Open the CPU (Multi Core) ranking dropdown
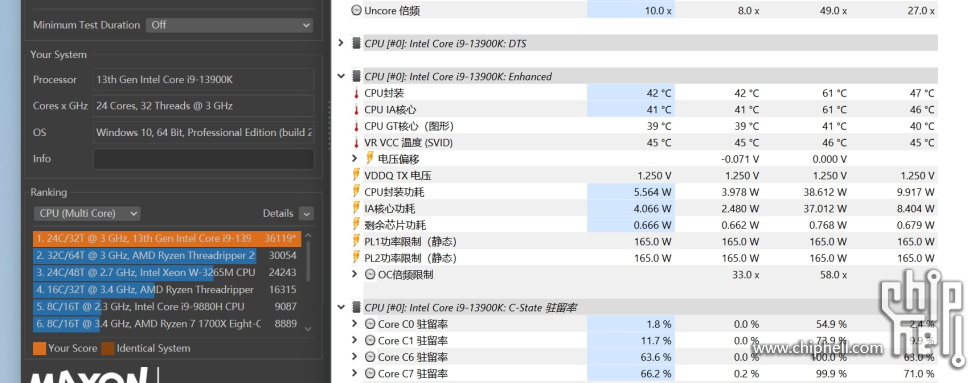Viewport: 979px width, 383px height. 87,214
